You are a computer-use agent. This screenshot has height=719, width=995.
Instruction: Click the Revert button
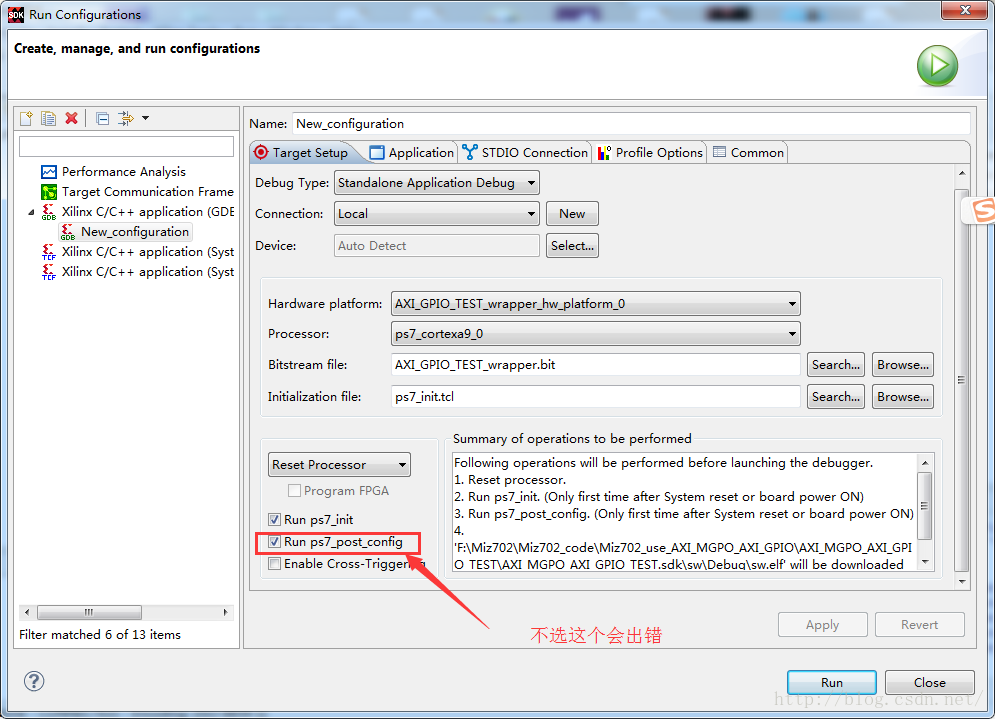click(x=919, y=625)
